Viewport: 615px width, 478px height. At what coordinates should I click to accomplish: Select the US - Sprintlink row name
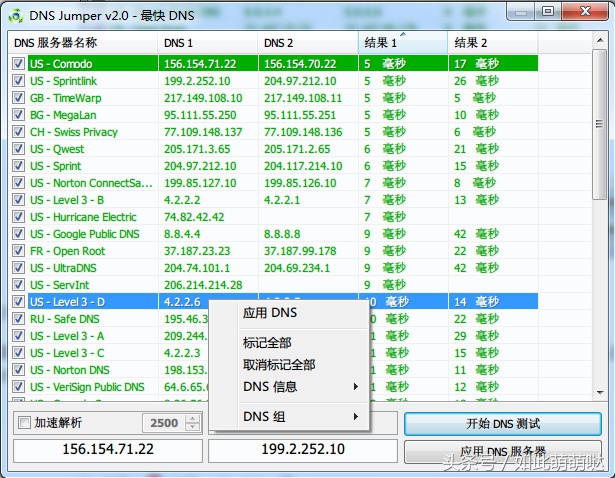point(63,81)
